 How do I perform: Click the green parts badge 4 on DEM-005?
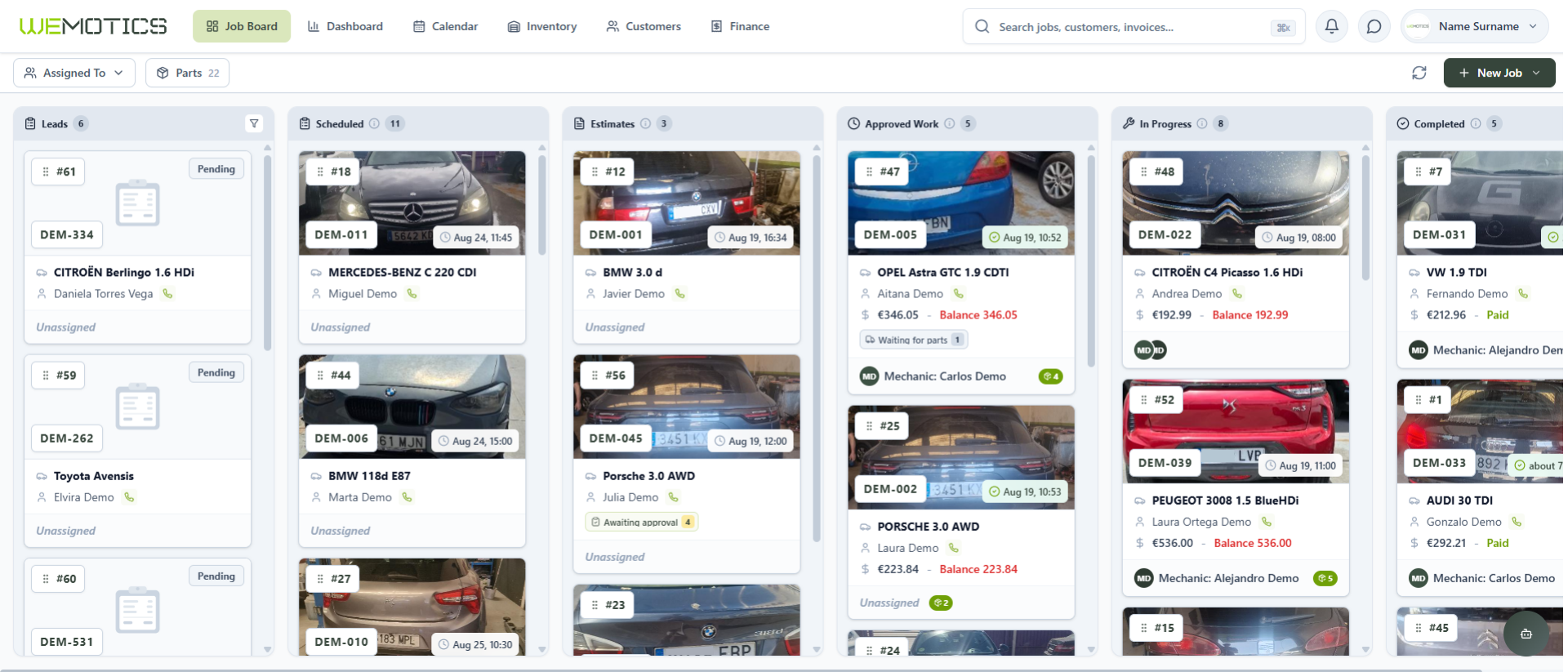(x=1050, y=376)
